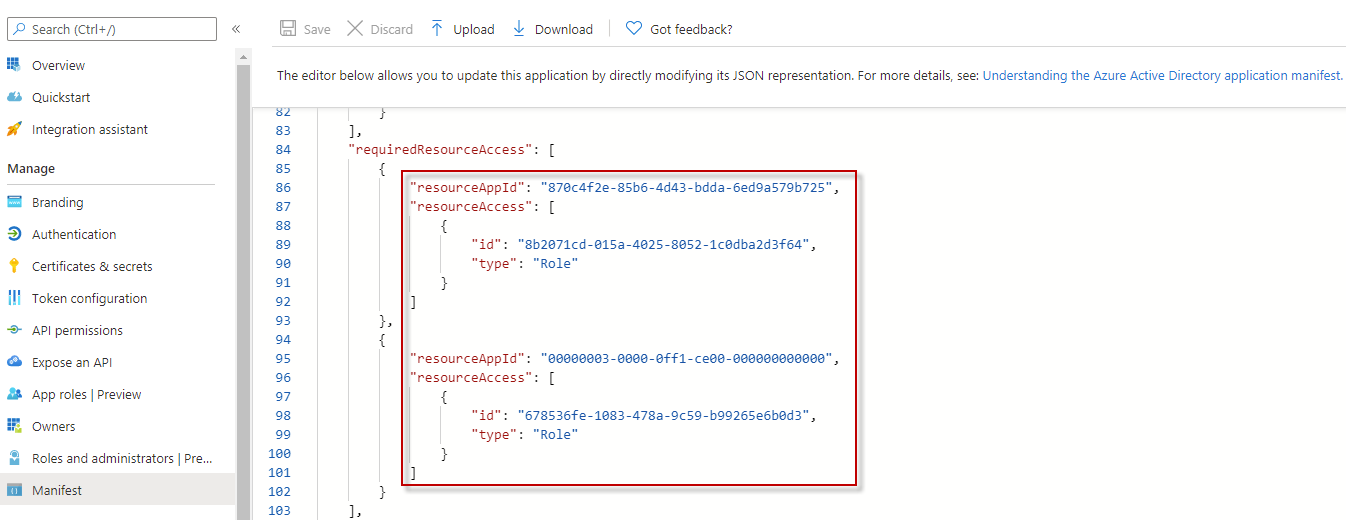
Task: Click resourceAppId value 870c4f2e-85b6-4d43-bdda-6ed9a579b725
Action: 685,187
